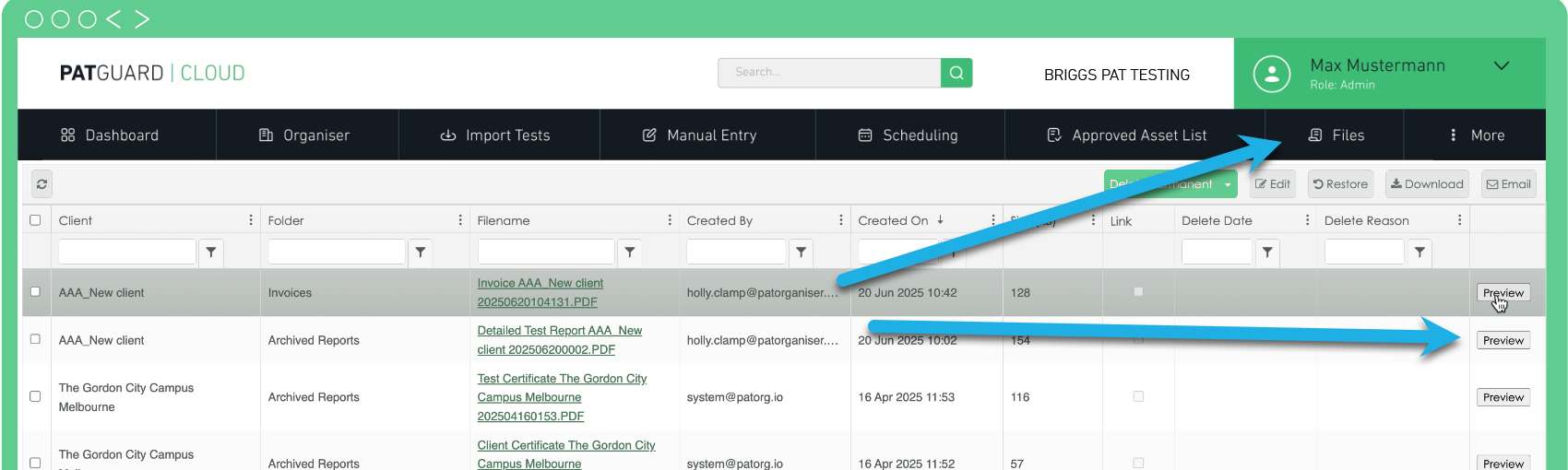The height and width of the screenshot is (470, 1568).
Task: Click the Restore toolbar button
Action: [1340, 184]
